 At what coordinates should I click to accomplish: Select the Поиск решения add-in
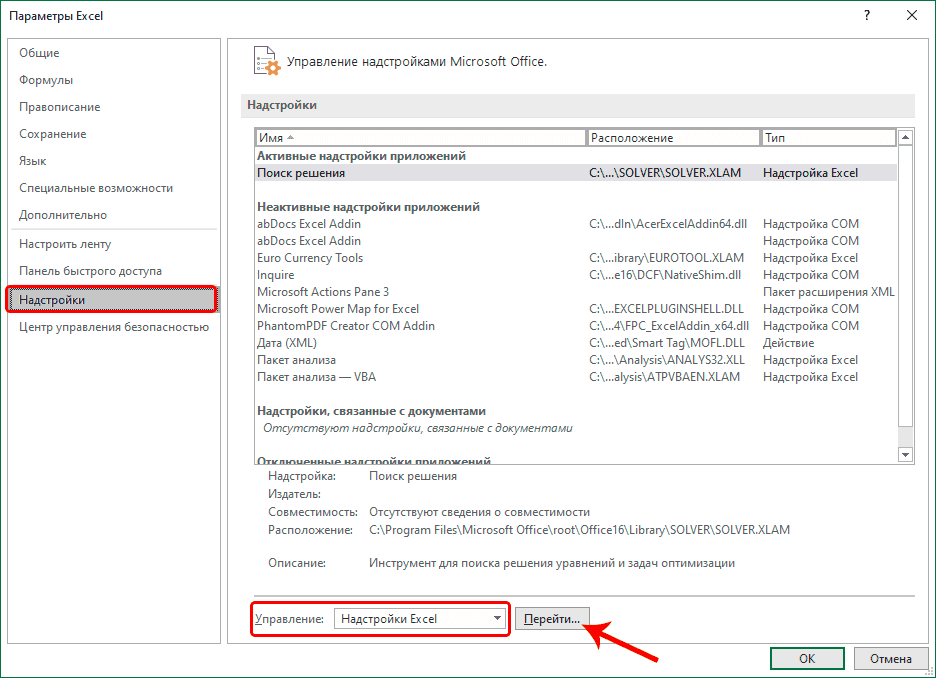pyautogui.click(x=300, y=172)
